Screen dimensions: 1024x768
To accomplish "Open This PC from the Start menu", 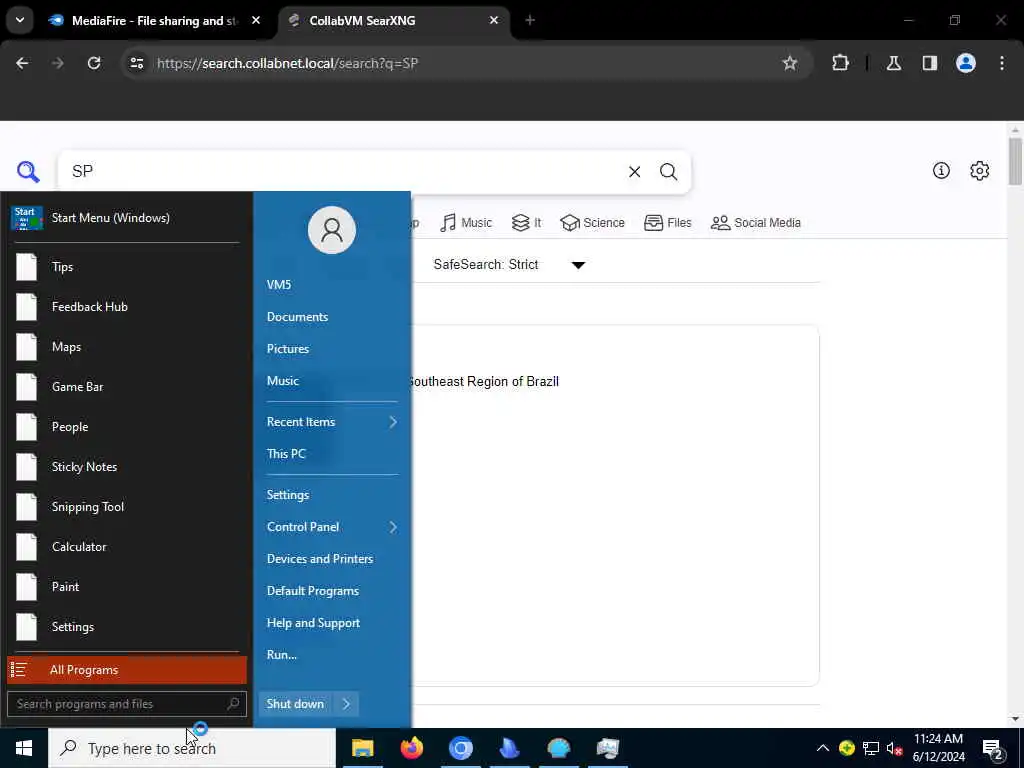I will tap(286, 454).
